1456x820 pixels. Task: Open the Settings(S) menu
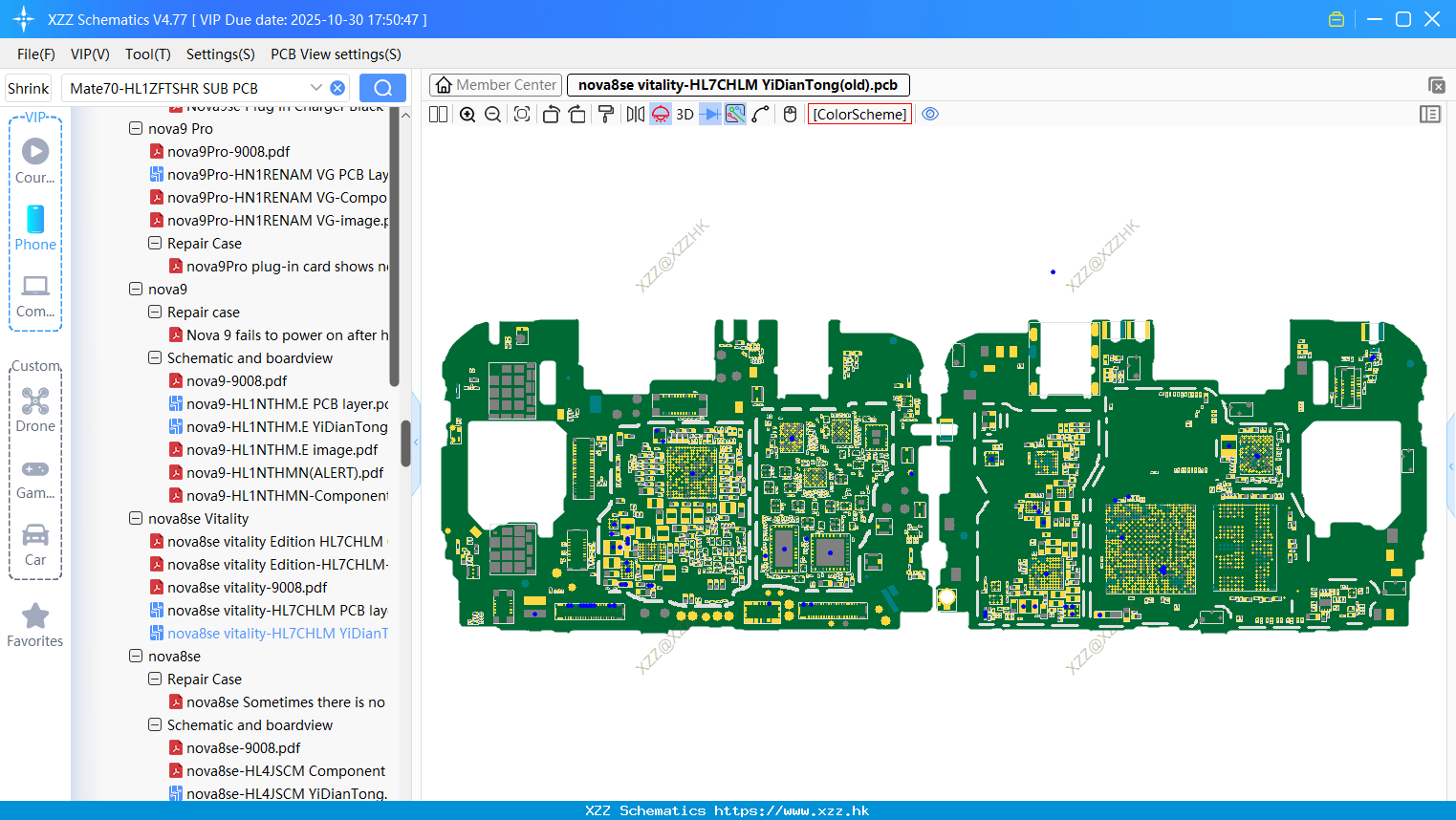[221, 54]
